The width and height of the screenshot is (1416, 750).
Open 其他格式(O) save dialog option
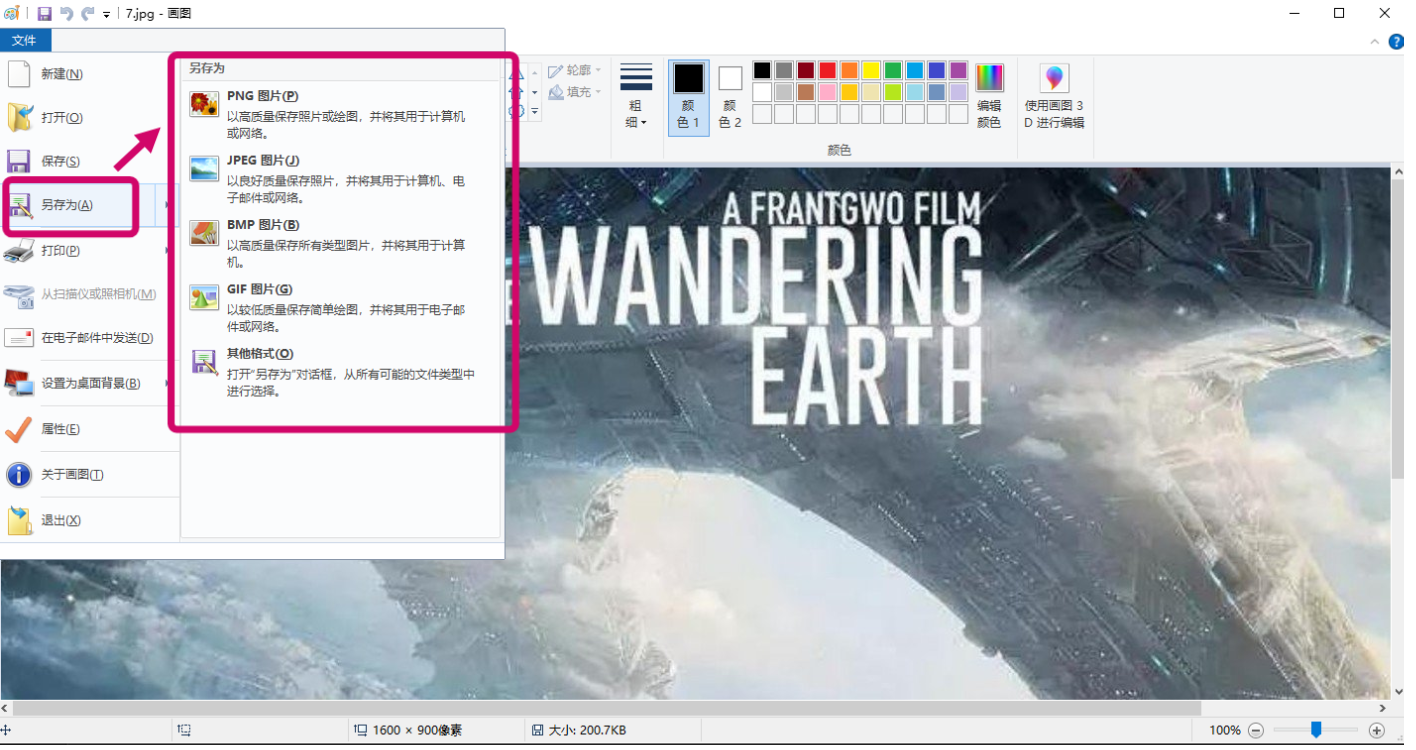coord(342,372)
